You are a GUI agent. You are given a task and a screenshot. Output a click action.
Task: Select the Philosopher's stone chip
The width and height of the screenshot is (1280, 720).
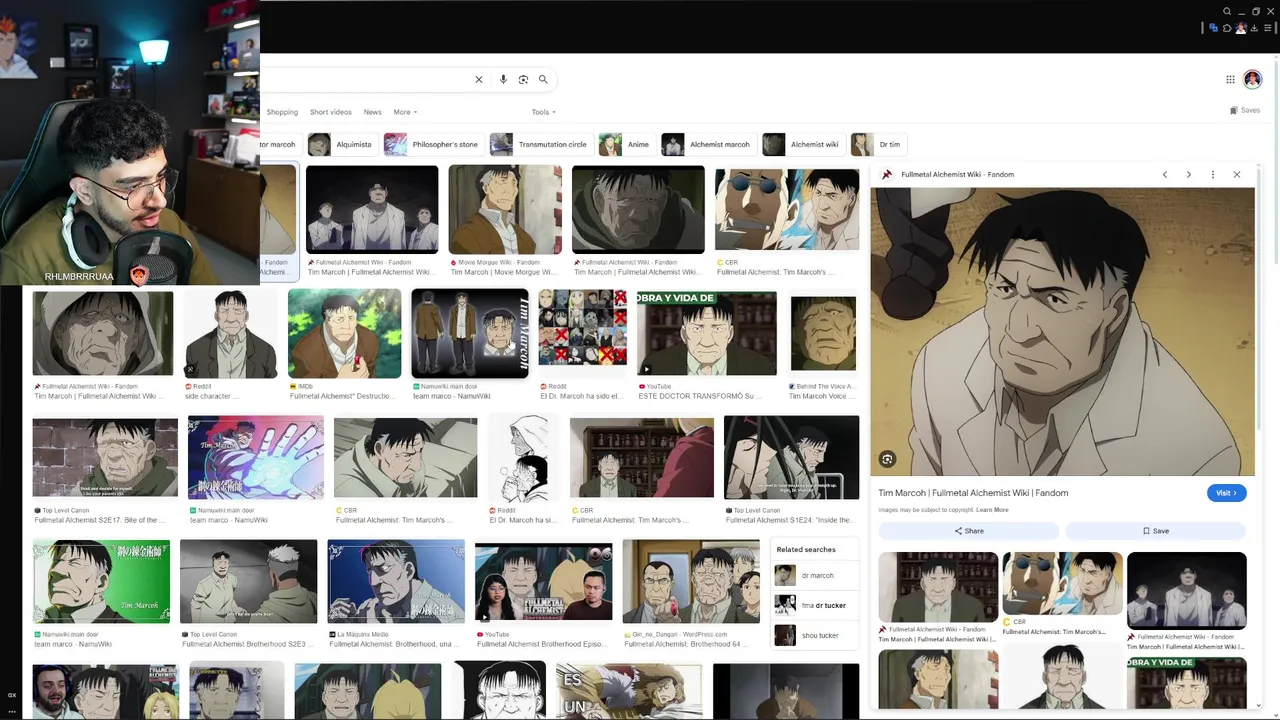[x=433, y=145]
